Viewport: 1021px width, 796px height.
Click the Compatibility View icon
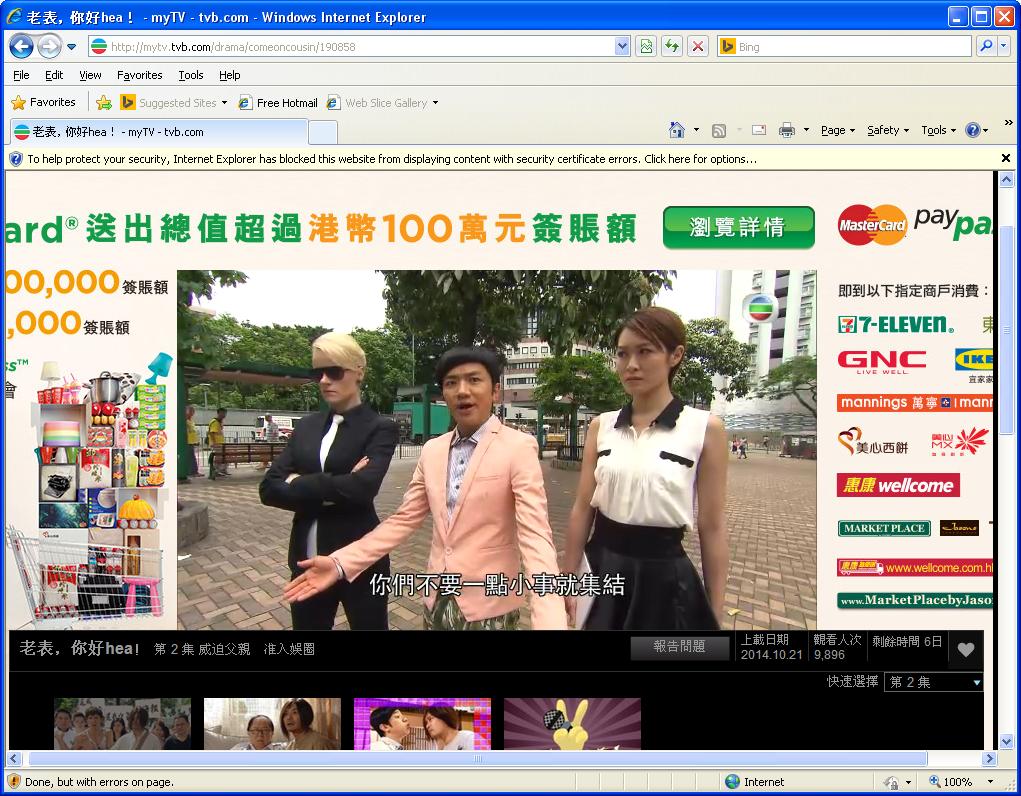point(646,46)
